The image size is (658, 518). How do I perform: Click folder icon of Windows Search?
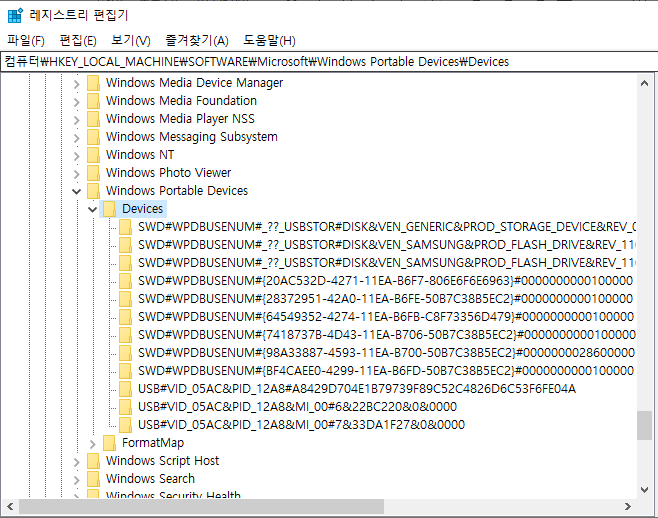click(x=93, y=479)
